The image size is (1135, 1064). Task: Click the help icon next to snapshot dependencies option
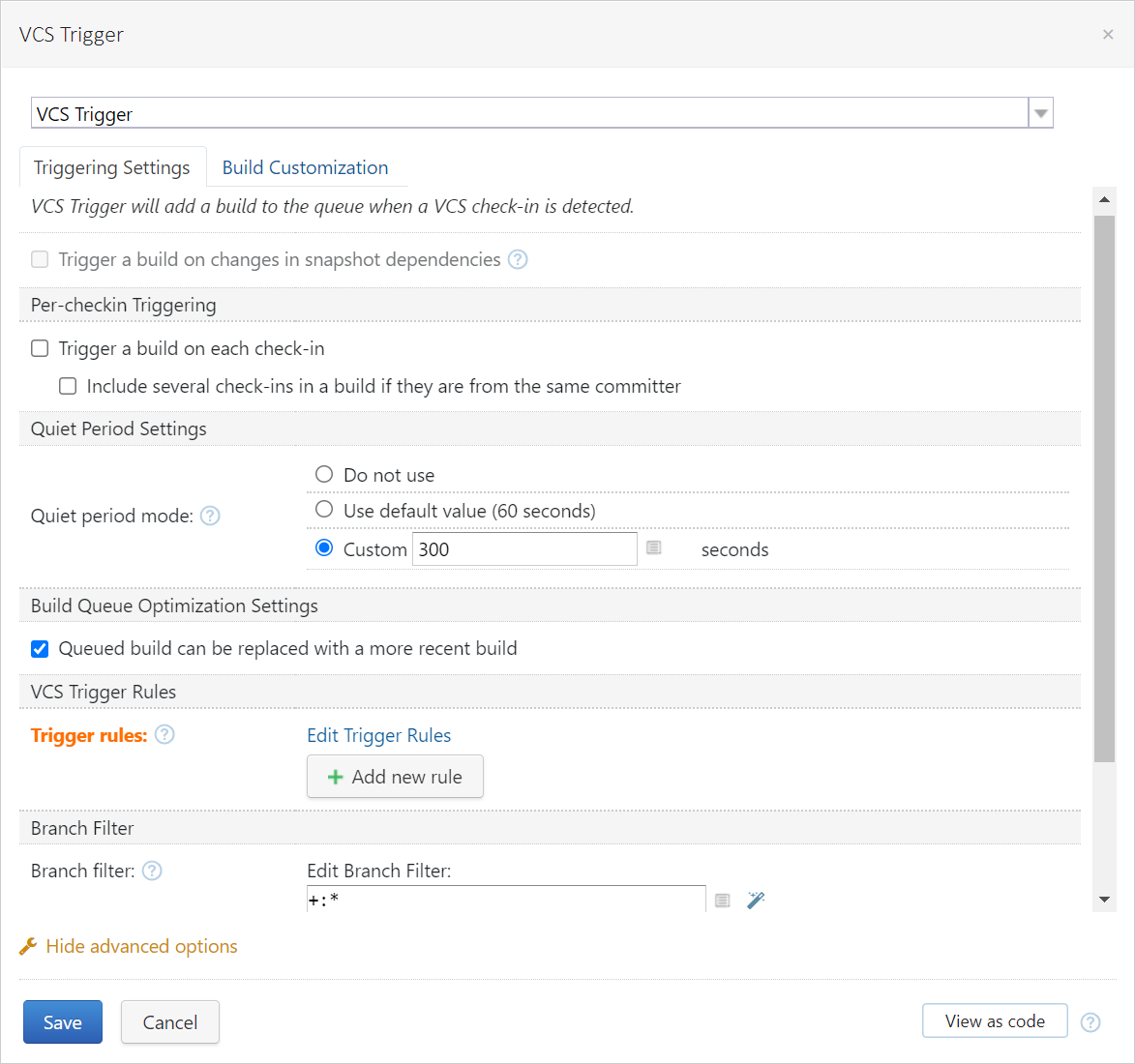(x=518, y=259)
